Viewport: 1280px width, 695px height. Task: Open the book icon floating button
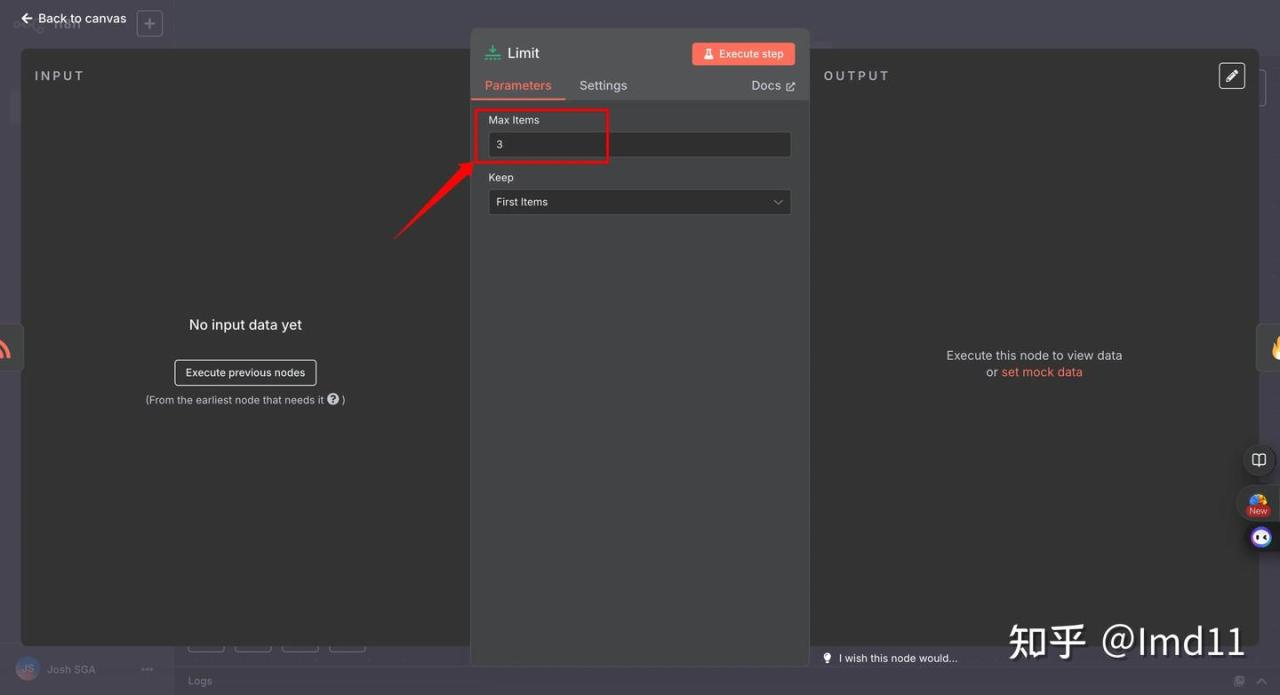1259,460
